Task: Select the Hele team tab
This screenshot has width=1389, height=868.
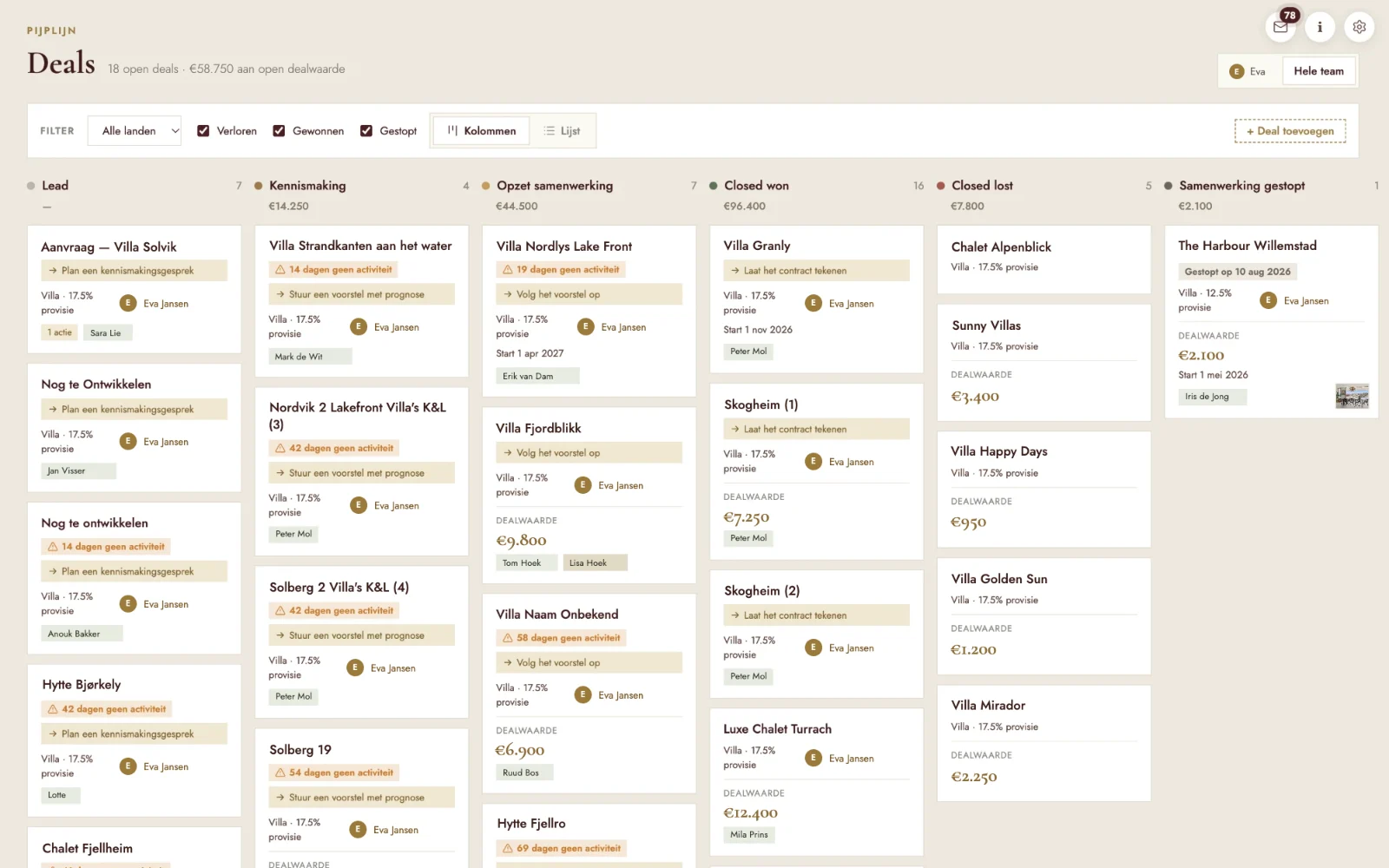Action: (1319, 71)
